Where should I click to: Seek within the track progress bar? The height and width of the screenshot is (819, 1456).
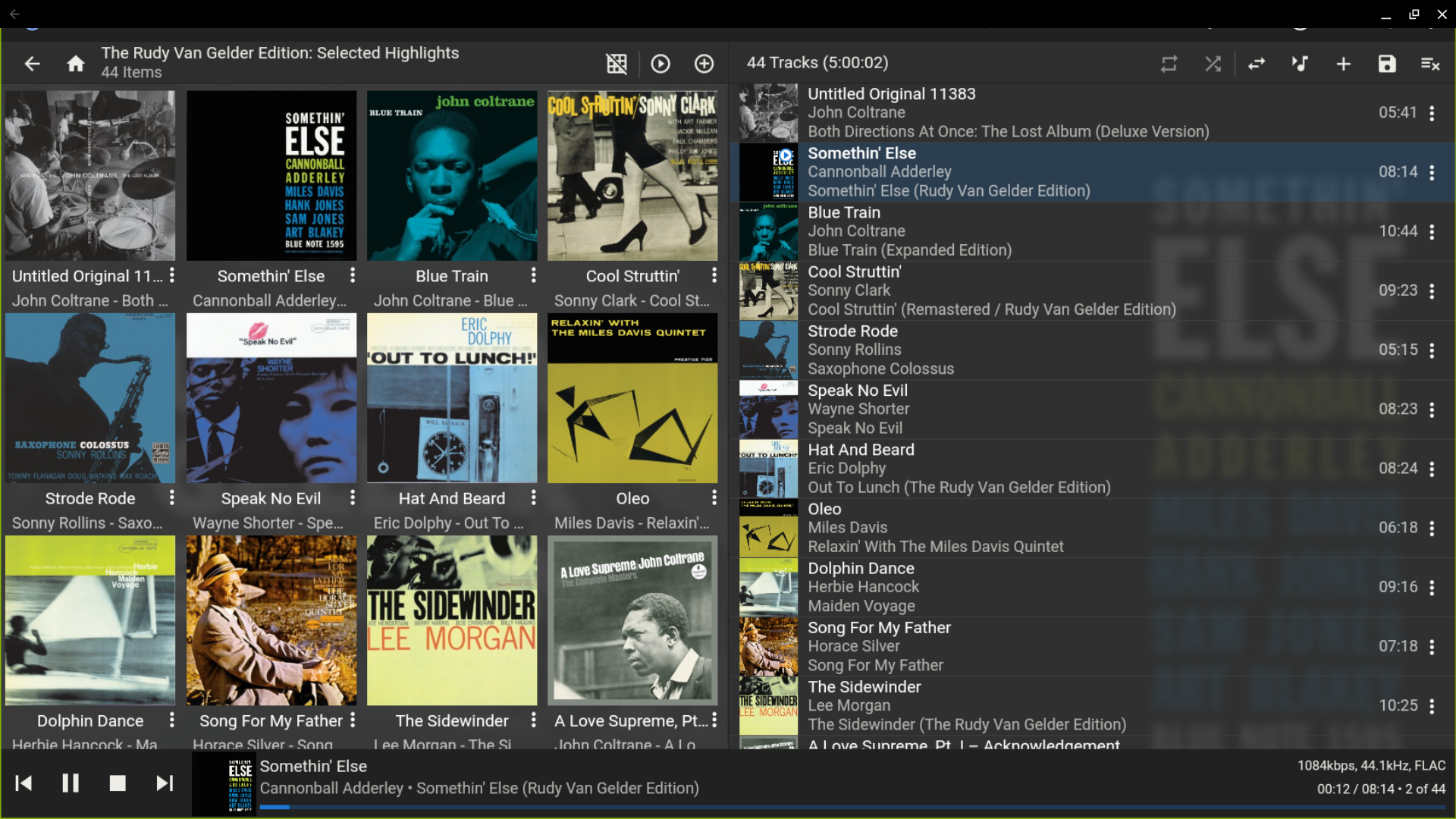coord(853,807)
